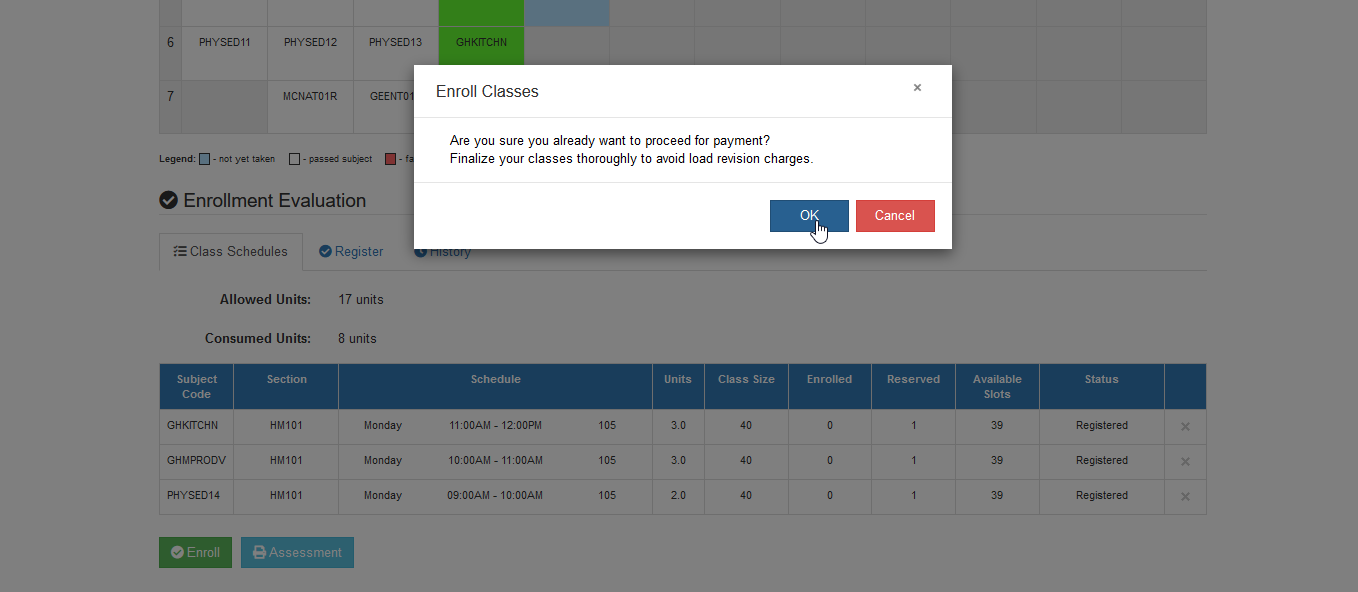Image resolution: width=1358 pixels, height=592 pixels.
Task: Select PHYSED14 subject code in schedule table
Action: [x=193, y=495]
